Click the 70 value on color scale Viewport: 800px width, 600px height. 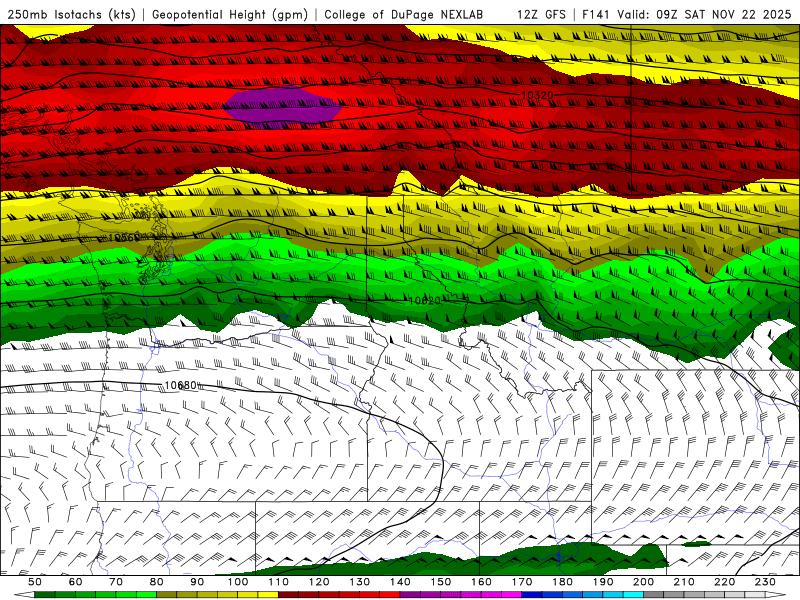coord(116,582)
